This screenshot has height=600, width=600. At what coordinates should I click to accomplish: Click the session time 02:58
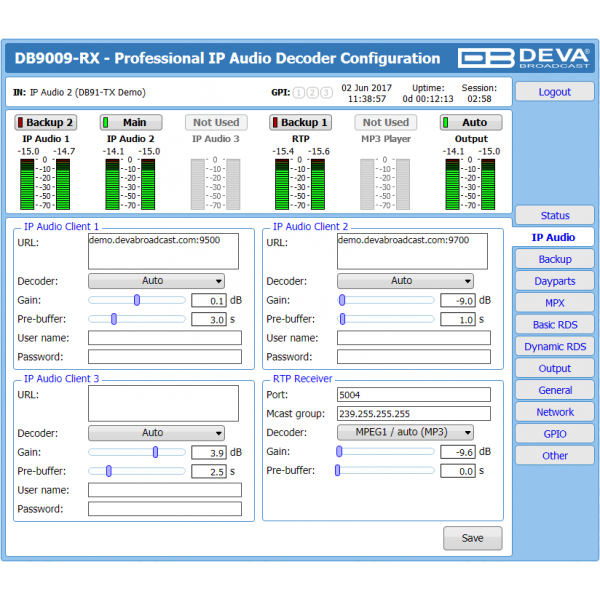click(x=479, y=99)
